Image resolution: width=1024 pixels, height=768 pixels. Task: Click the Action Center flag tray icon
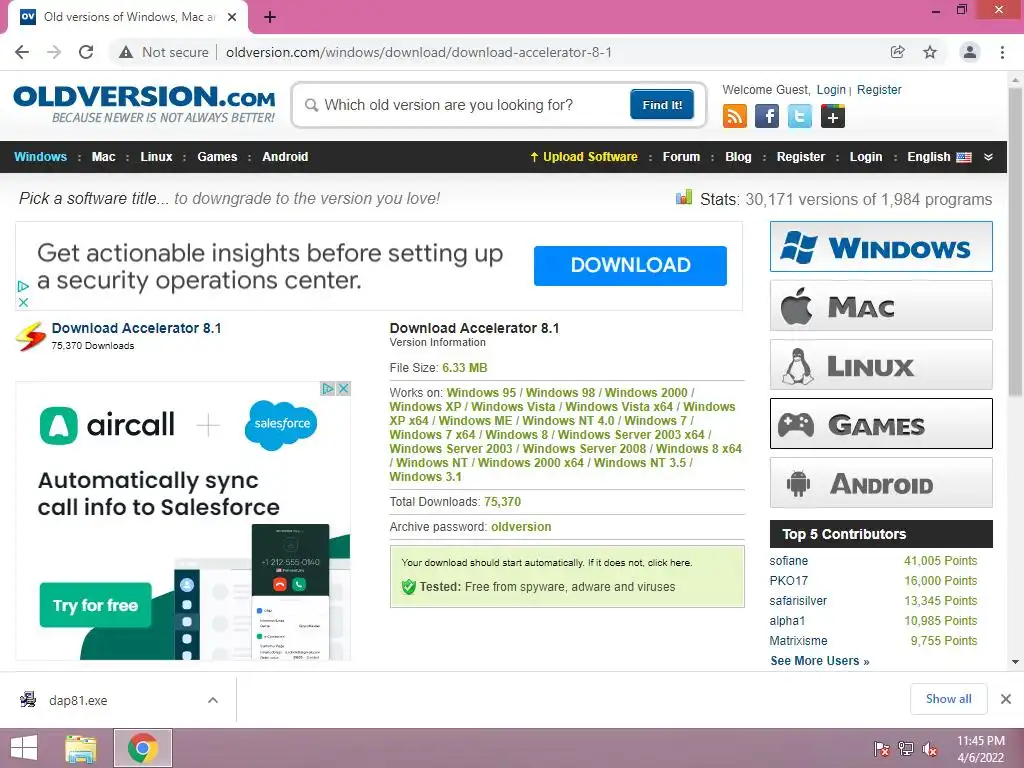(x=881, y=749)
